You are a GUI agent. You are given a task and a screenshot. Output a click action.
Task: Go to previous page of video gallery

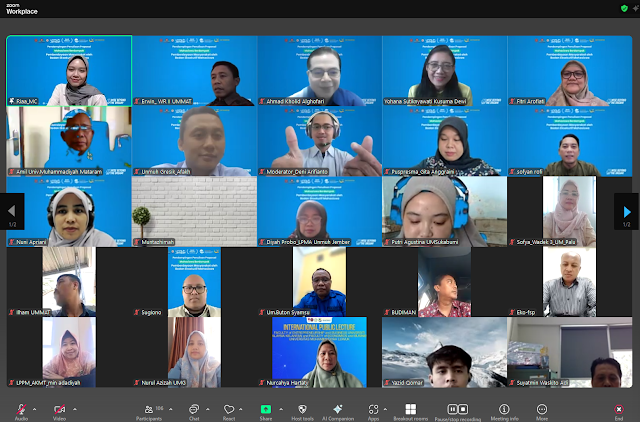[x=12, y=211]
